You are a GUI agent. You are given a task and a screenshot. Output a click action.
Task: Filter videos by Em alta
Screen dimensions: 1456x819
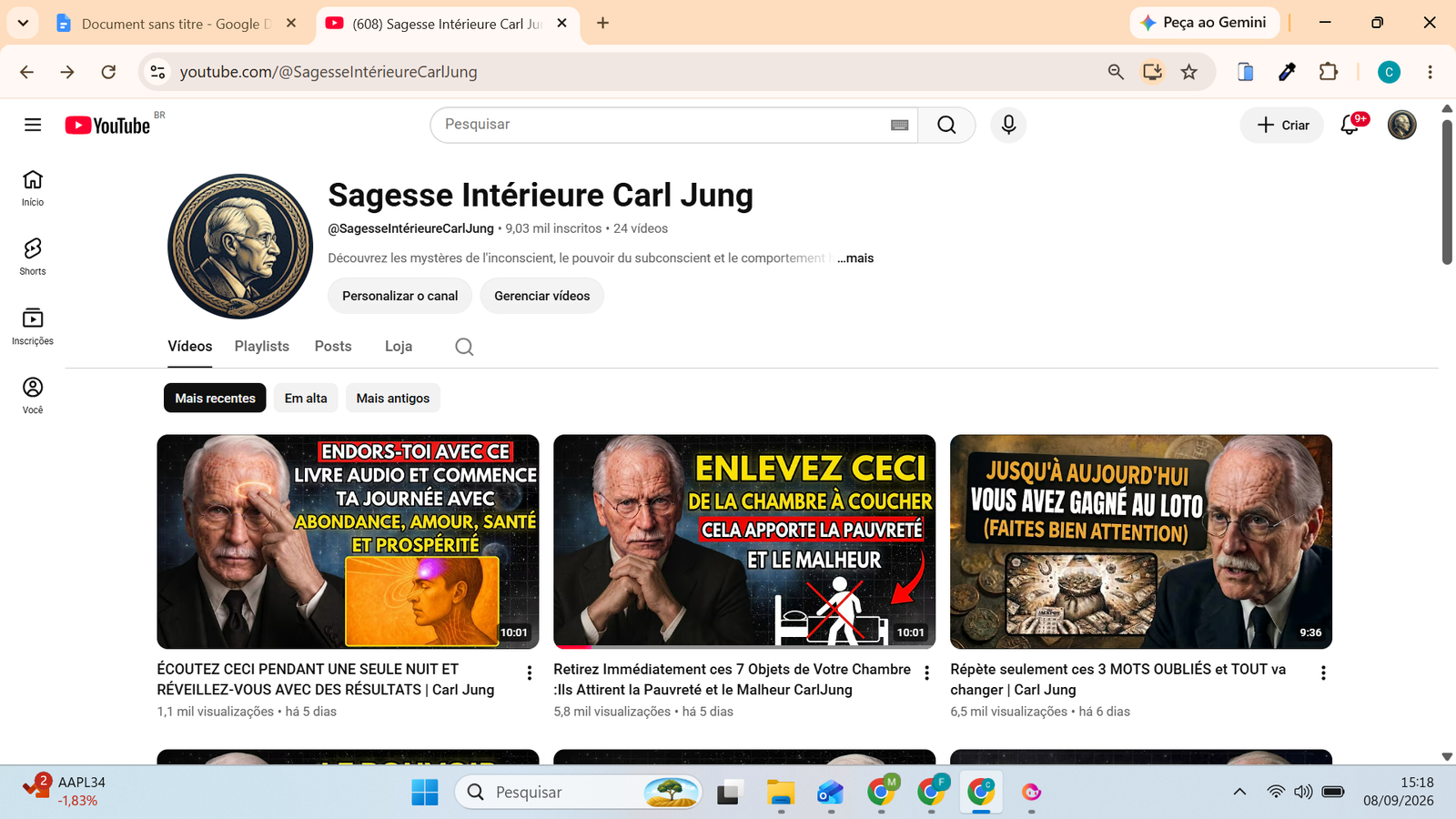(x=306, y=398)
